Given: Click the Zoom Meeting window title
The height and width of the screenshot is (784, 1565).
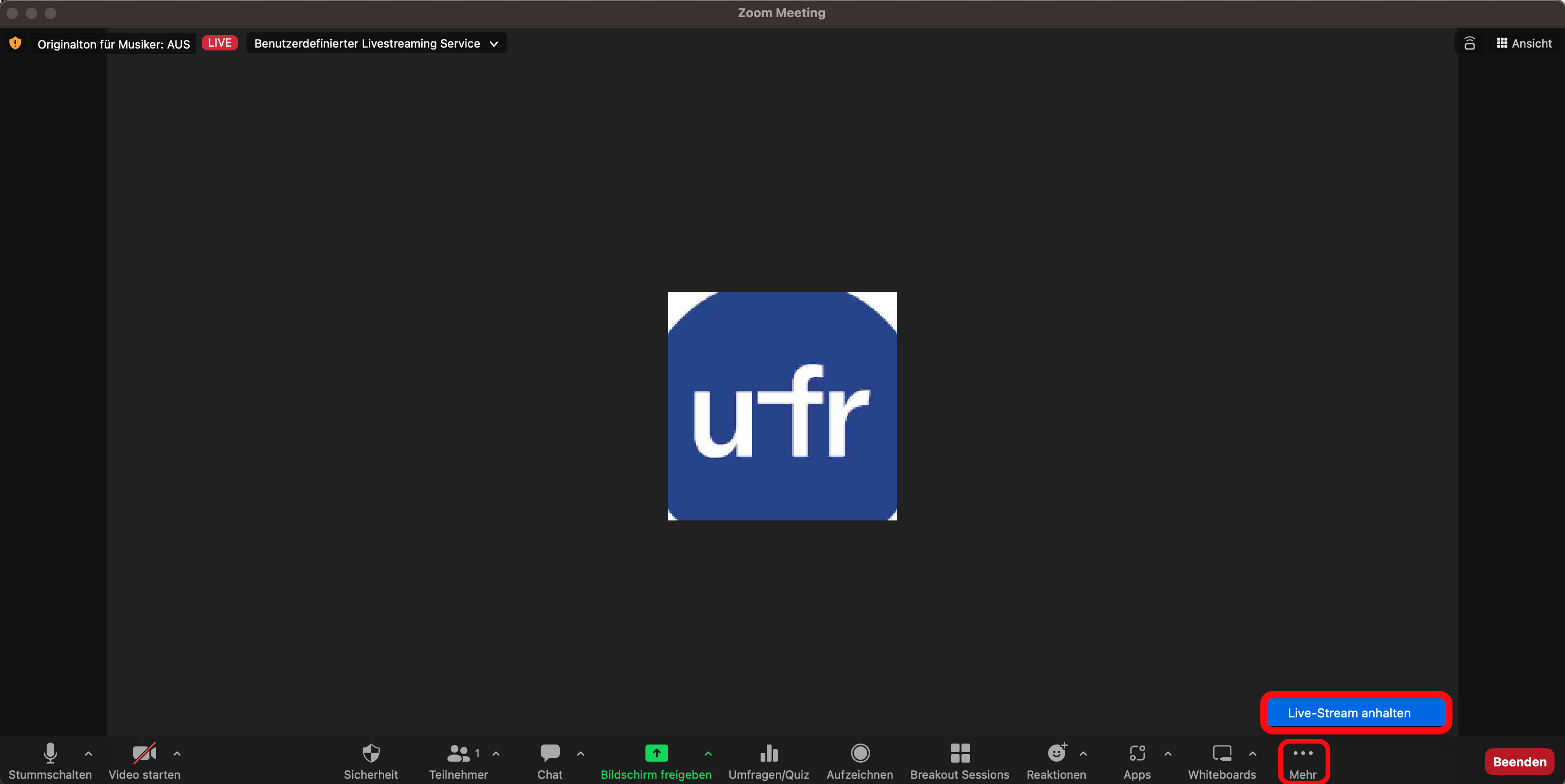Looking at the screenshot, I should click(x=781, y=13).
